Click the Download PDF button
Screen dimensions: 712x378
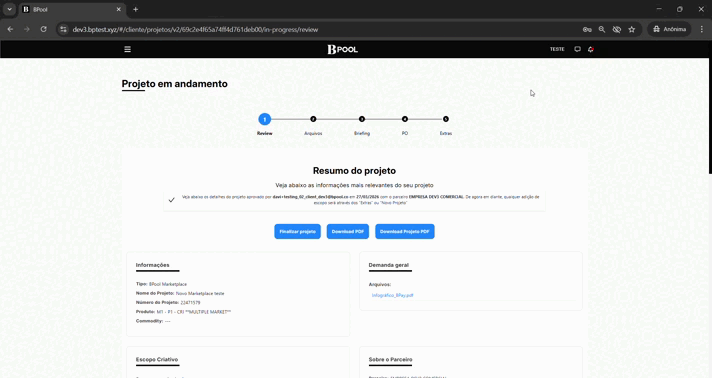(348, 231)
